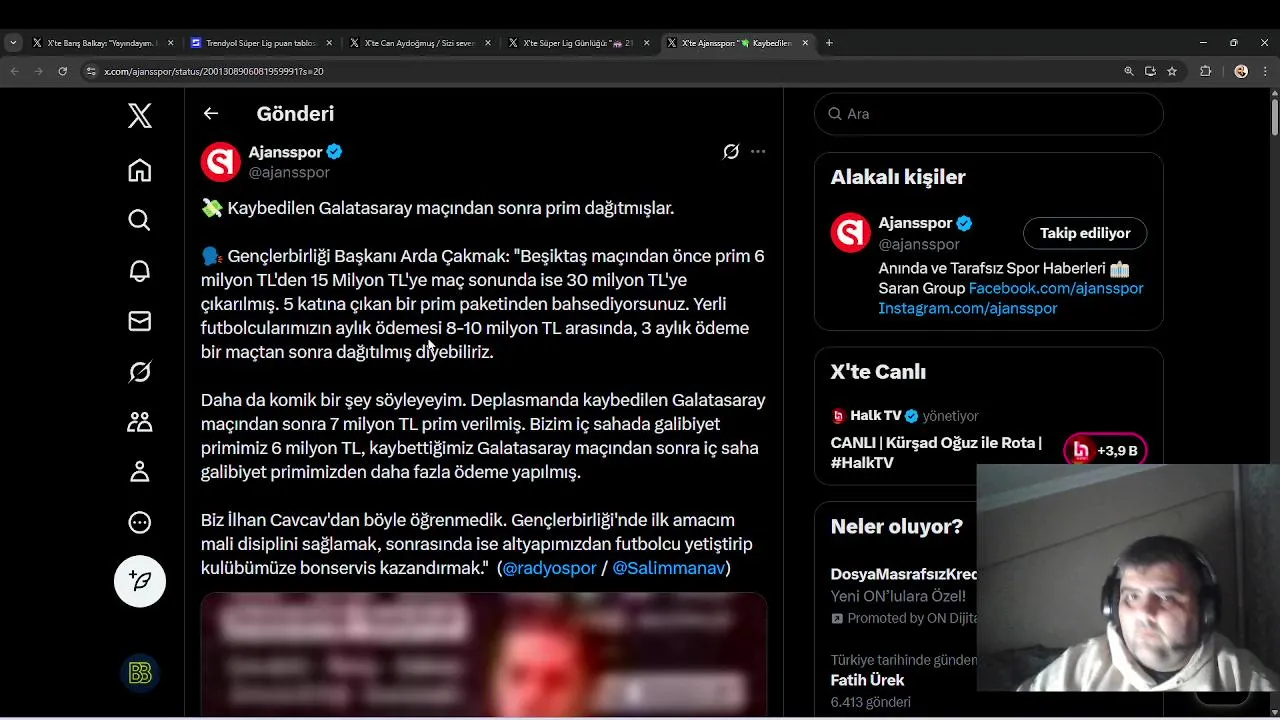This screenshot has height=720, width=1280.
Task: Open browser Extensions puzzle icon
Action: (x=1206, y=71)
